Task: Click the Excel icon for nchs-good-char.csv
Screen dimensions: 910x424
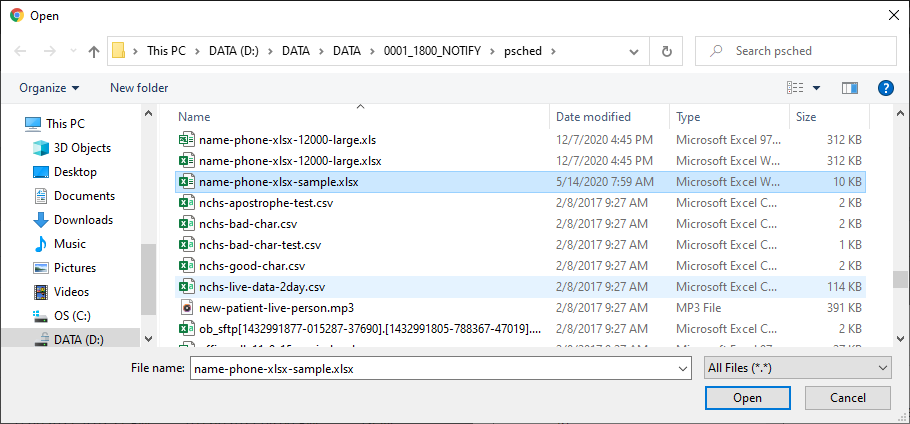Action: [185, 266]
